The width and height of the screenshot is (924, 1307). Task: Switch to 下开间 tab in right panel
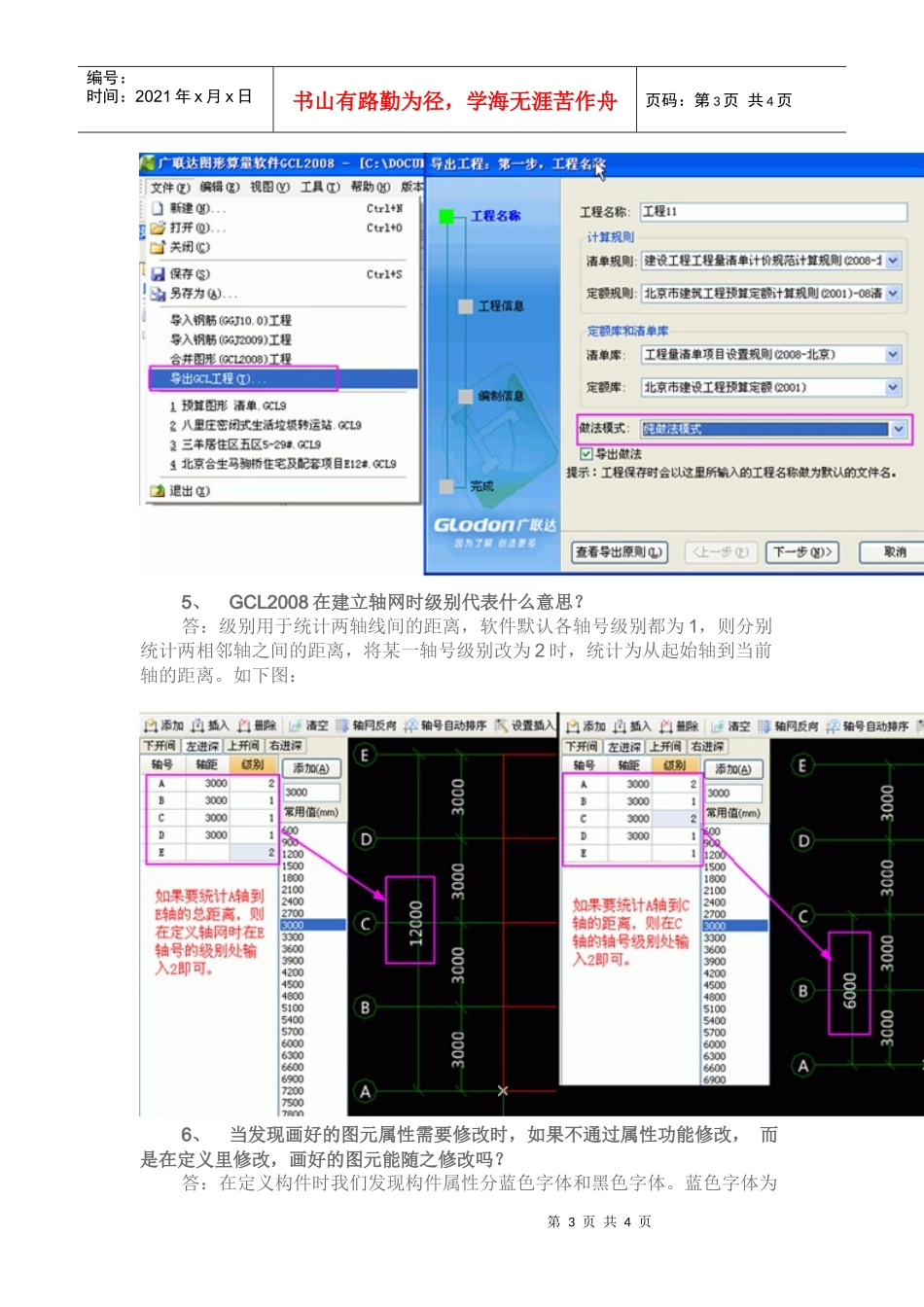582,747
